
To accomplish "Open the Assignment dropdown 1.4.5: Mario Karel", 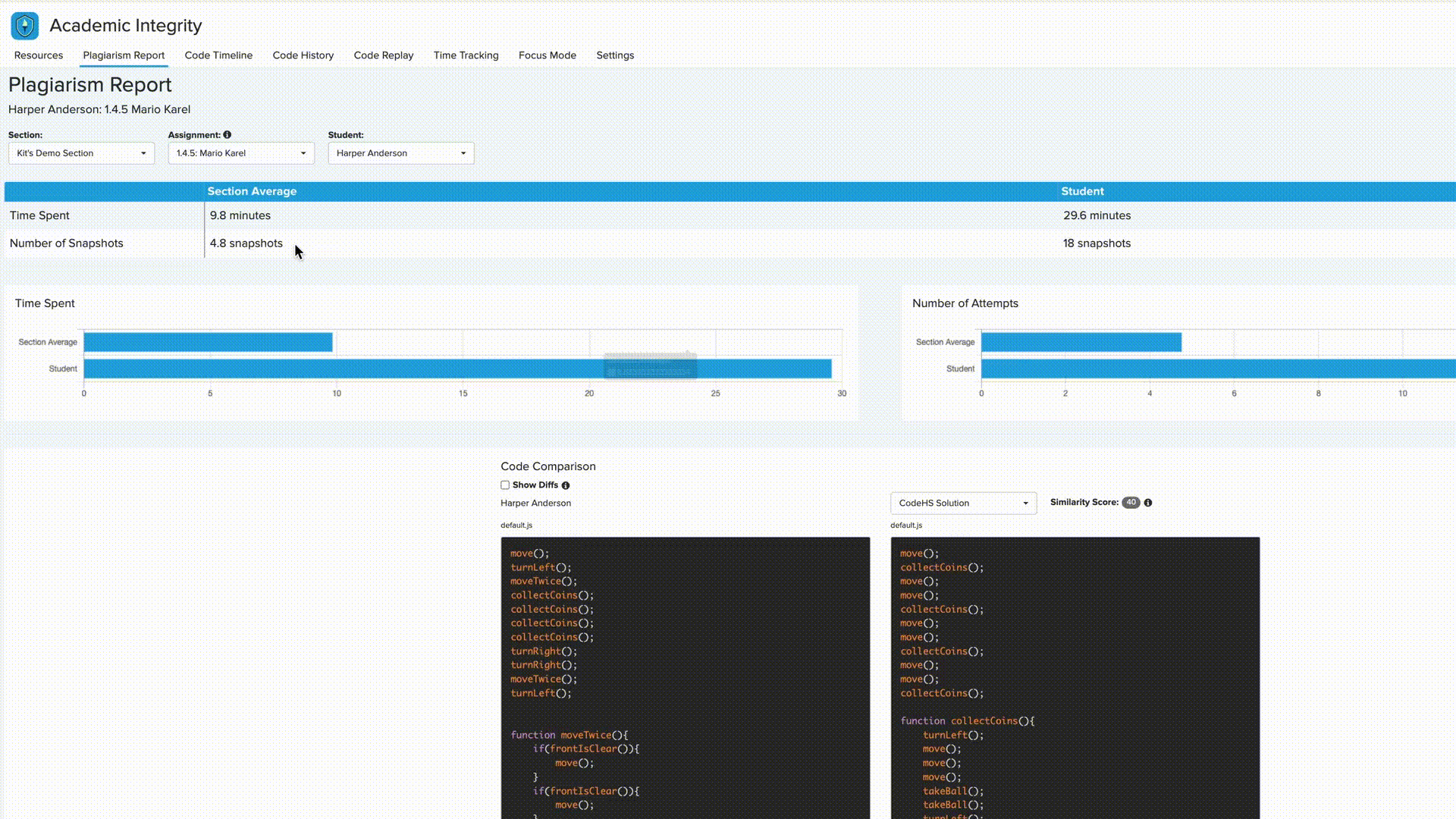I will pyautogui.click(x=241, y=153).
